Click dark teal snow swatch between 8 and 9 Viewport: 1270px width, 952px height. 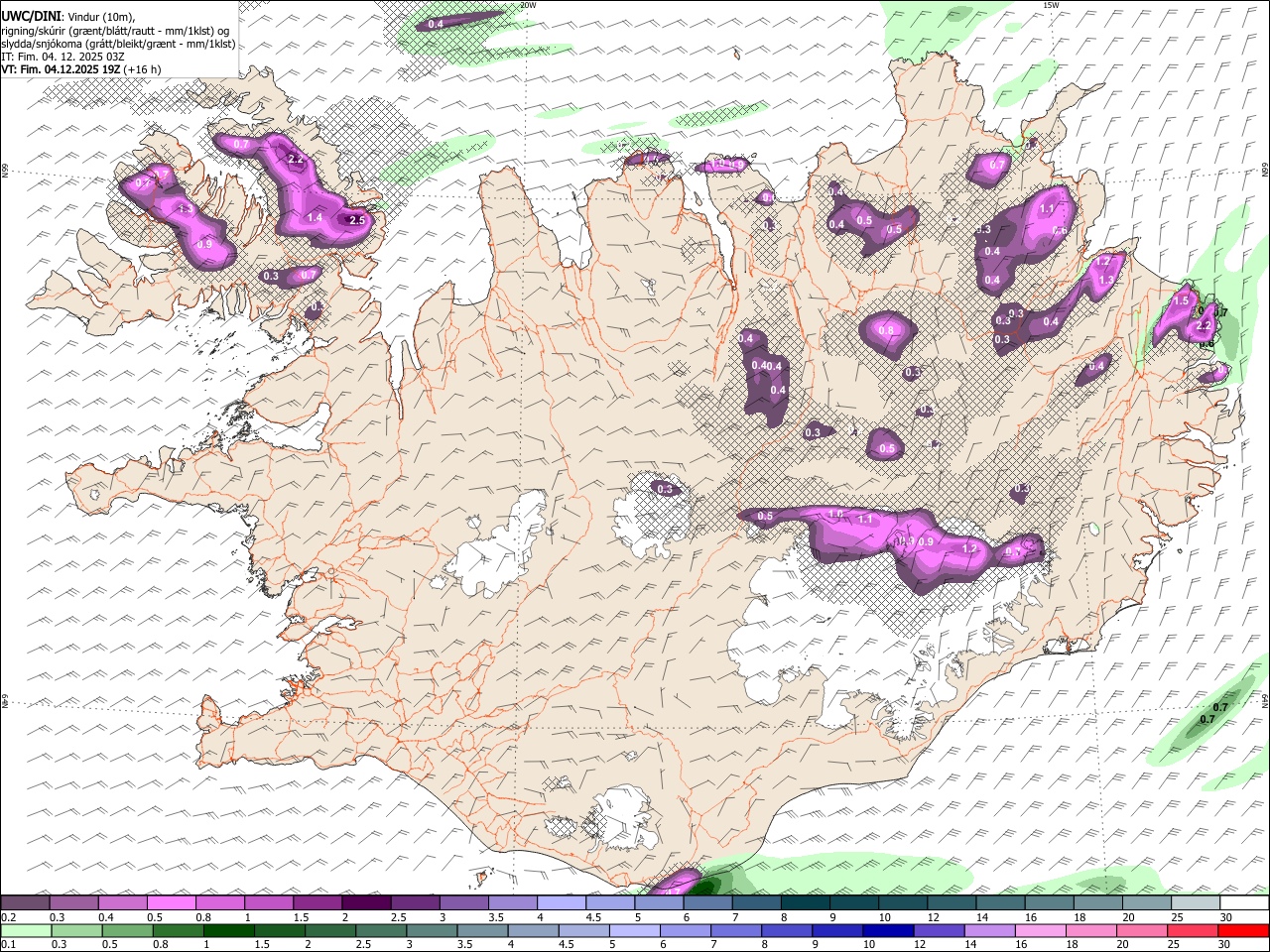pyautogui.click(x=806, y=902)
